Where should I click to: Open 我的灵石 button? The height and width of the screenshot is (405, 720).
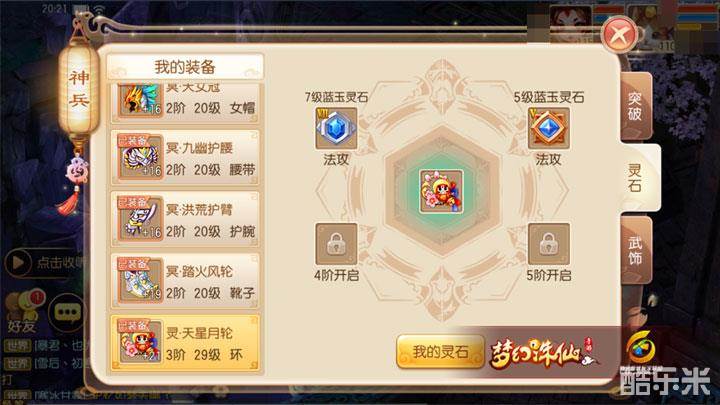pyautogui.click(x=440, y=352)
